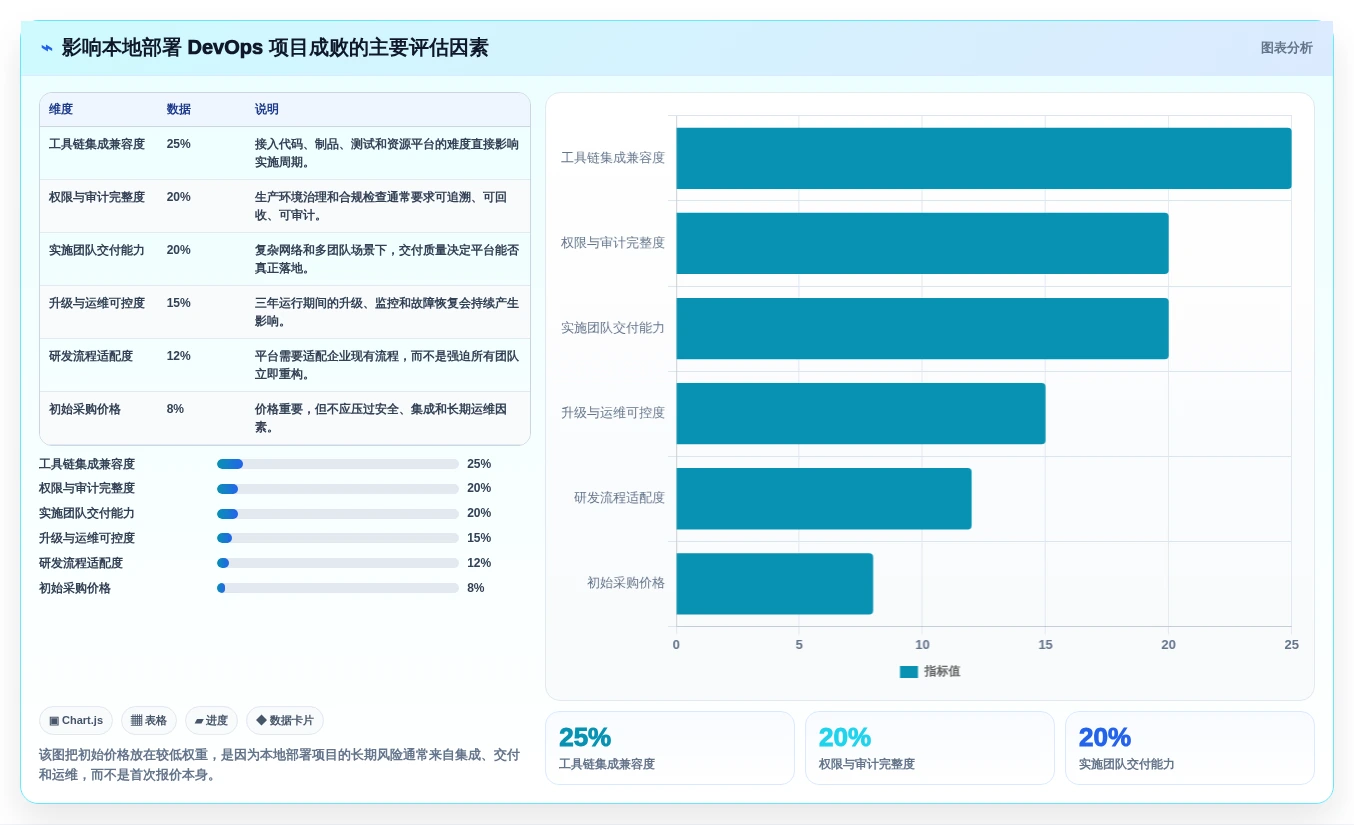Click the 实施团队交付能力 chart bar
This screenshot has height=825, width=1354.
pyautogui.click(x=922, y=328)
